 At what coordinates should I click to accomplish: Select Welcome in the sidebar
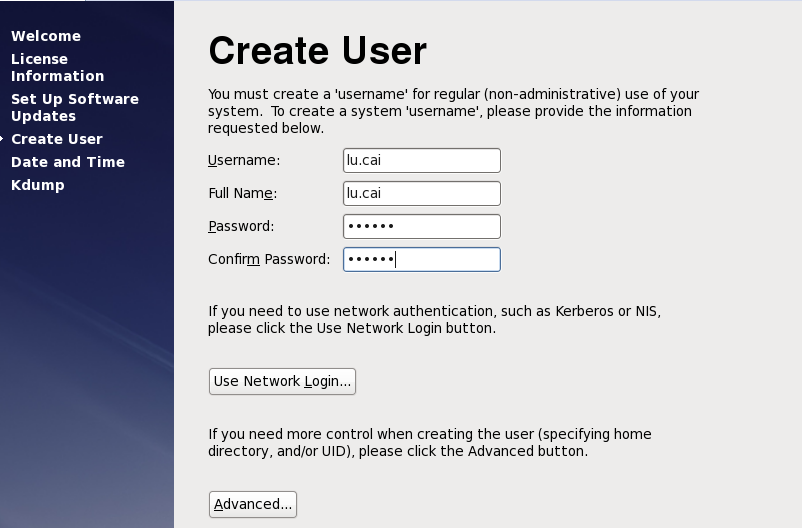(46, 36)
